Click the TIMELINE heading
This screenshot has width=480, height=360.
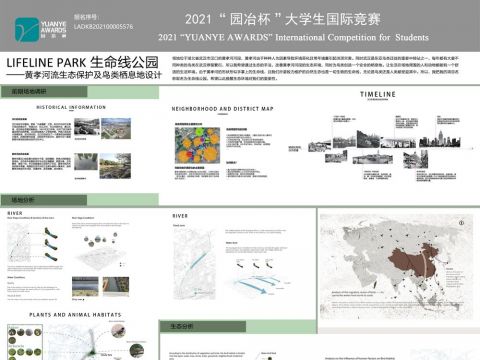coord(378,95)
